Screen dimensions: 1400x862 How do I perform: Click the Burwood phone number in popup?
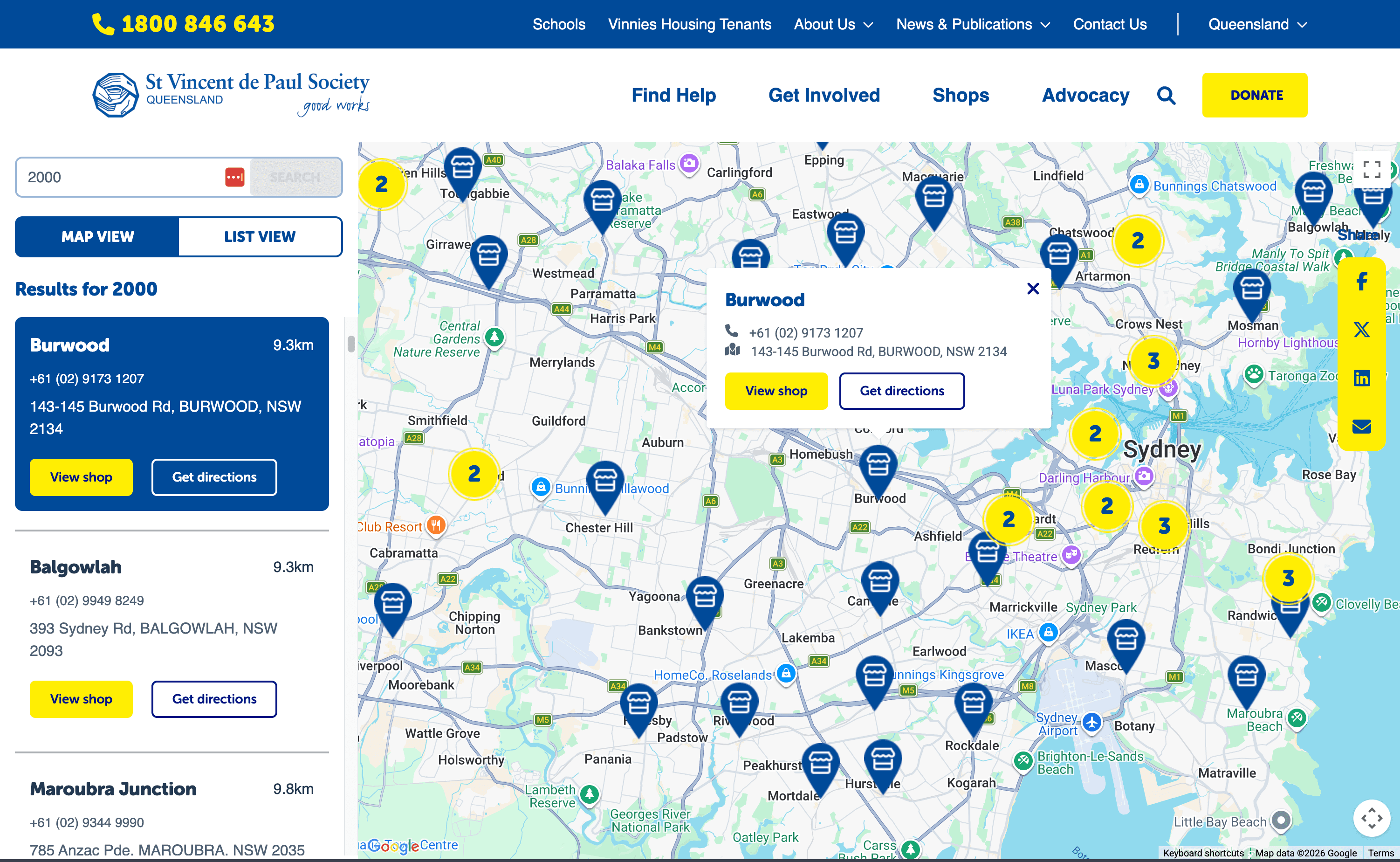point(806,332)
